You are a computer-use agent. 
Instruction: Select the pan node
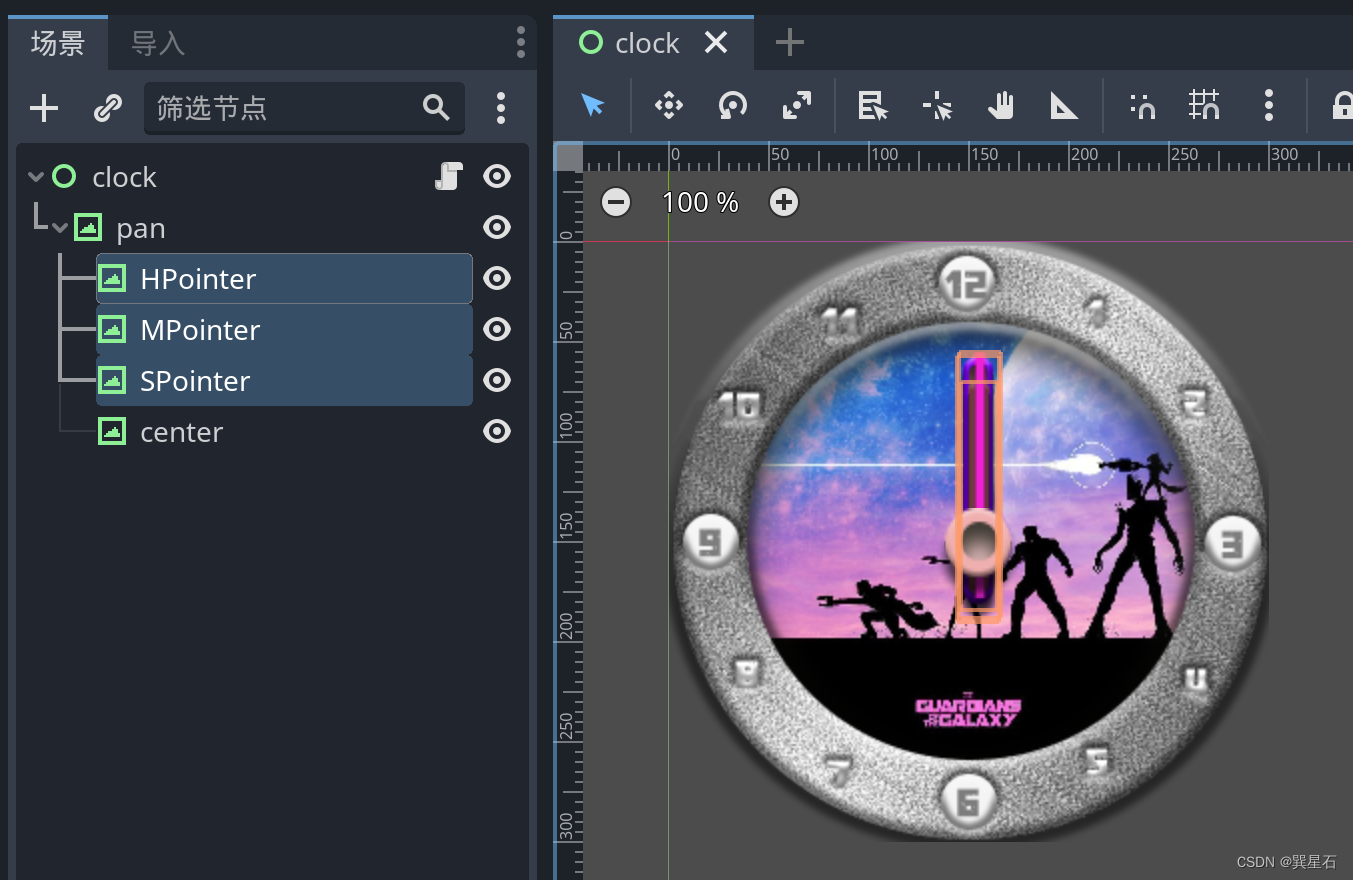(140, 229)
